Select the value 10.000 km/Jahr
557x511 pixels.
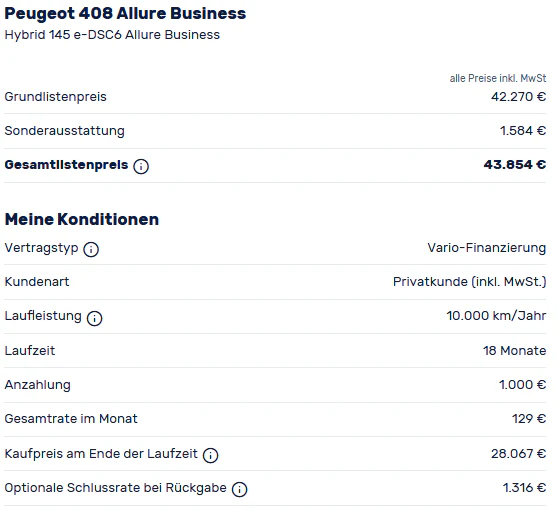point(496,316)
